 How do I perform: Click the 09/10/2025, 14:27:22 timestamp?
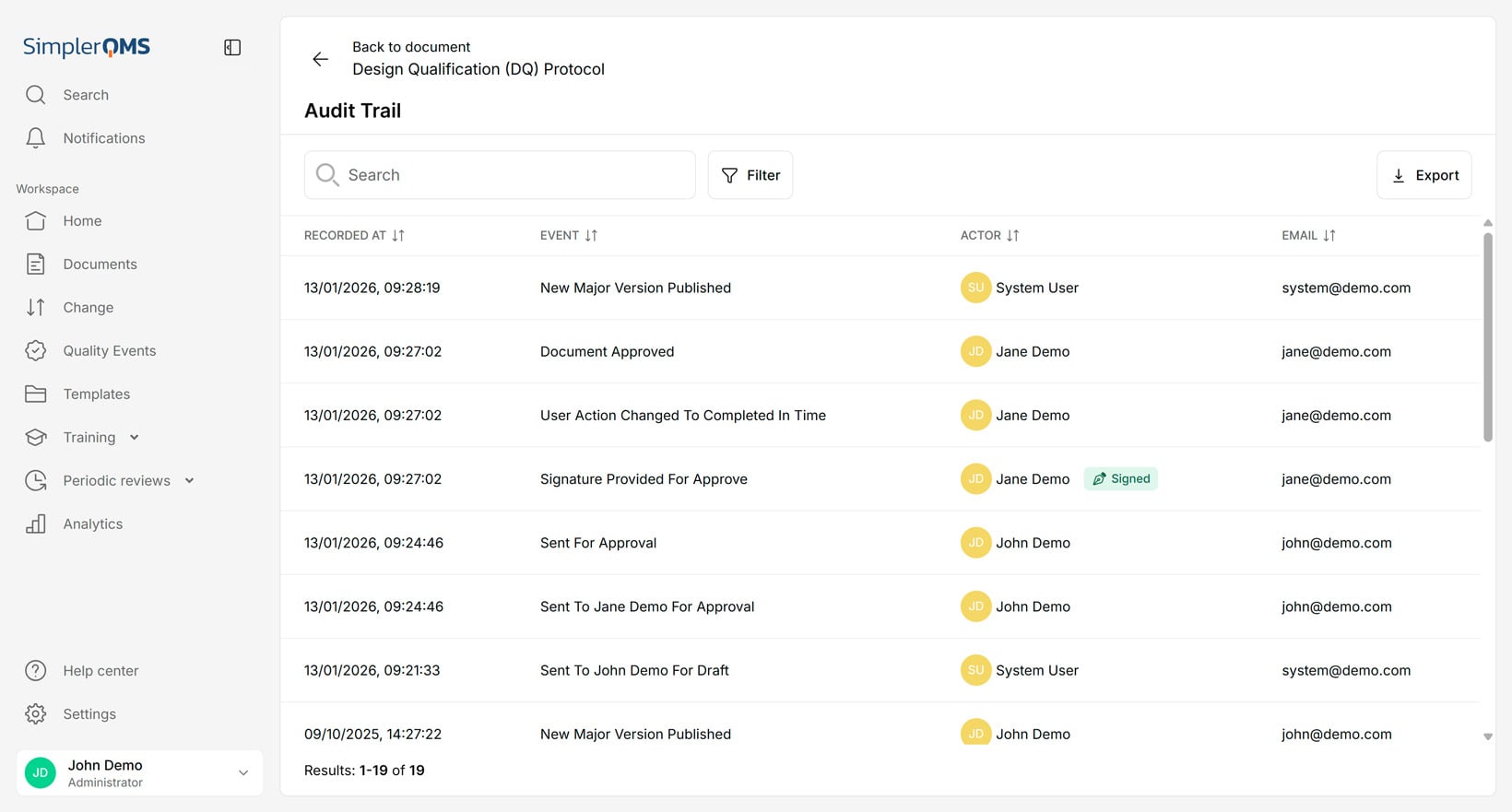[x=372, y=735]
